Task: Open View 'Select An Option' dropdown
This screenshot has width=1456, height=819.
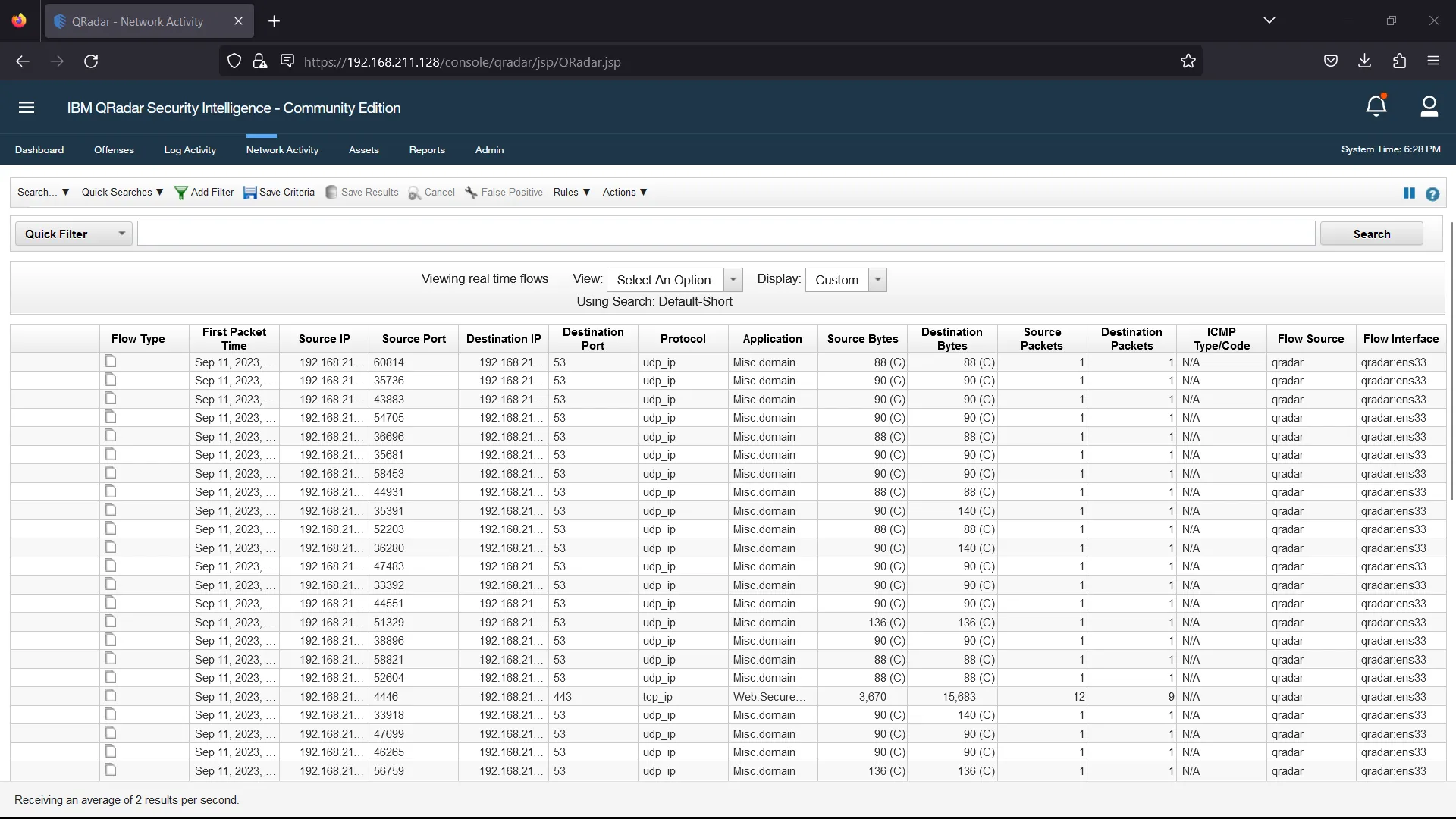Action: coord(674,280)
